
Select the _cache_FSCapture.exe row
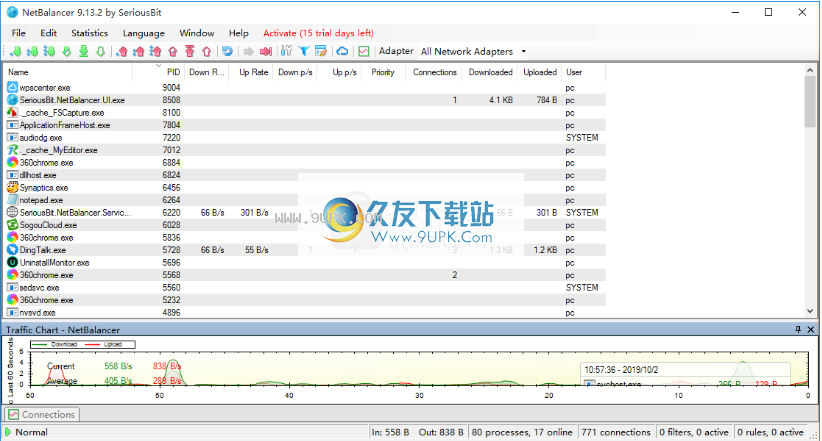click(305, 113)
